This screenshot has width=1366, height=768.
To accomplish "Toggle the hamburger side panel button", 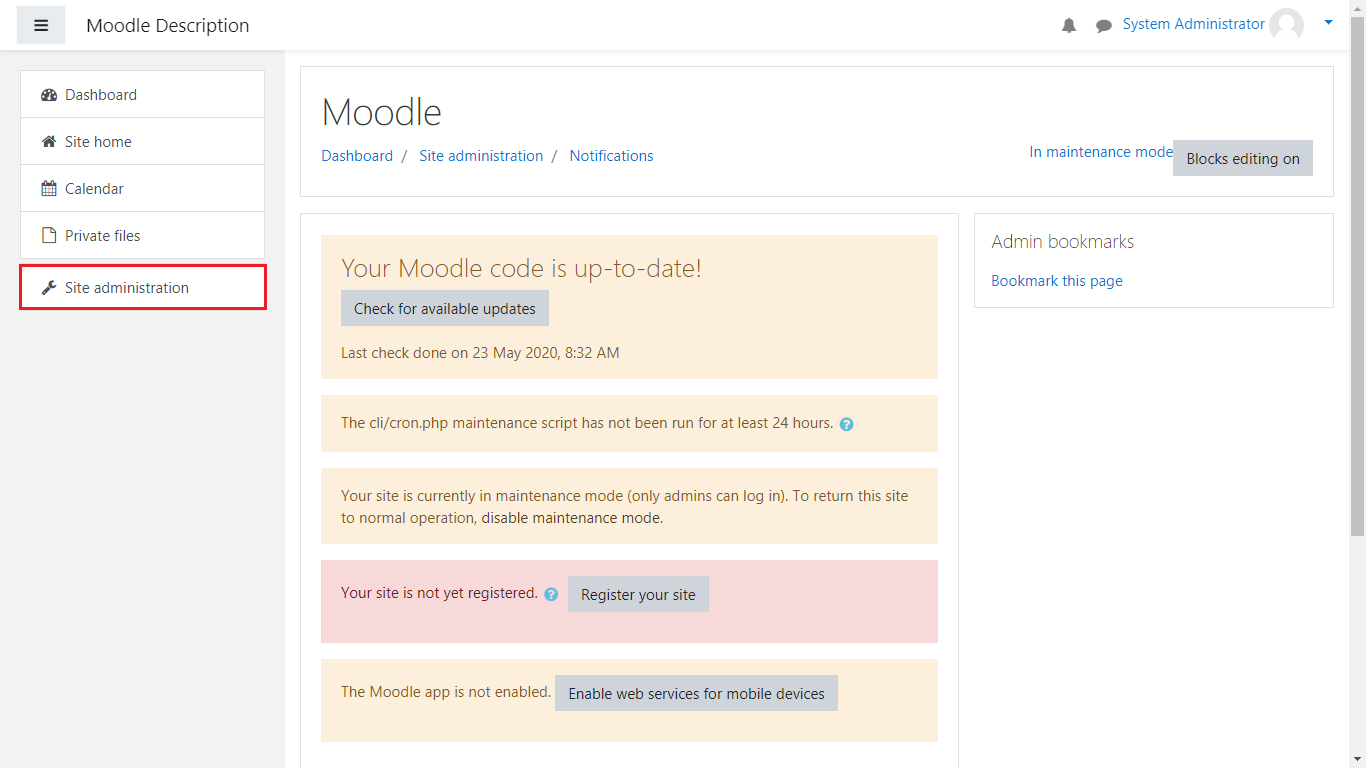I will click(x=41, y=25).
